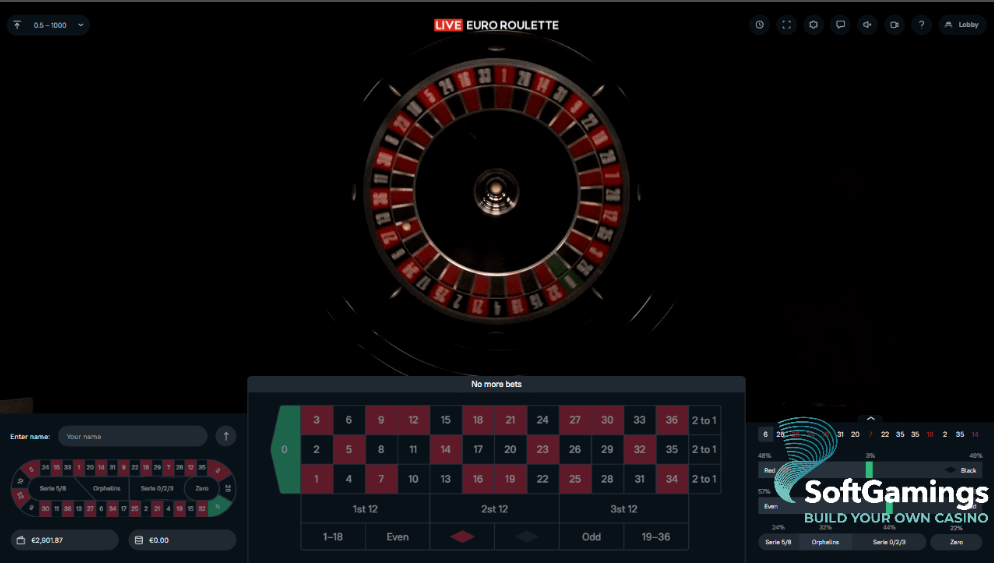Click the green 0 betting cell
This screenshot has width=994, height=563.
285,450
